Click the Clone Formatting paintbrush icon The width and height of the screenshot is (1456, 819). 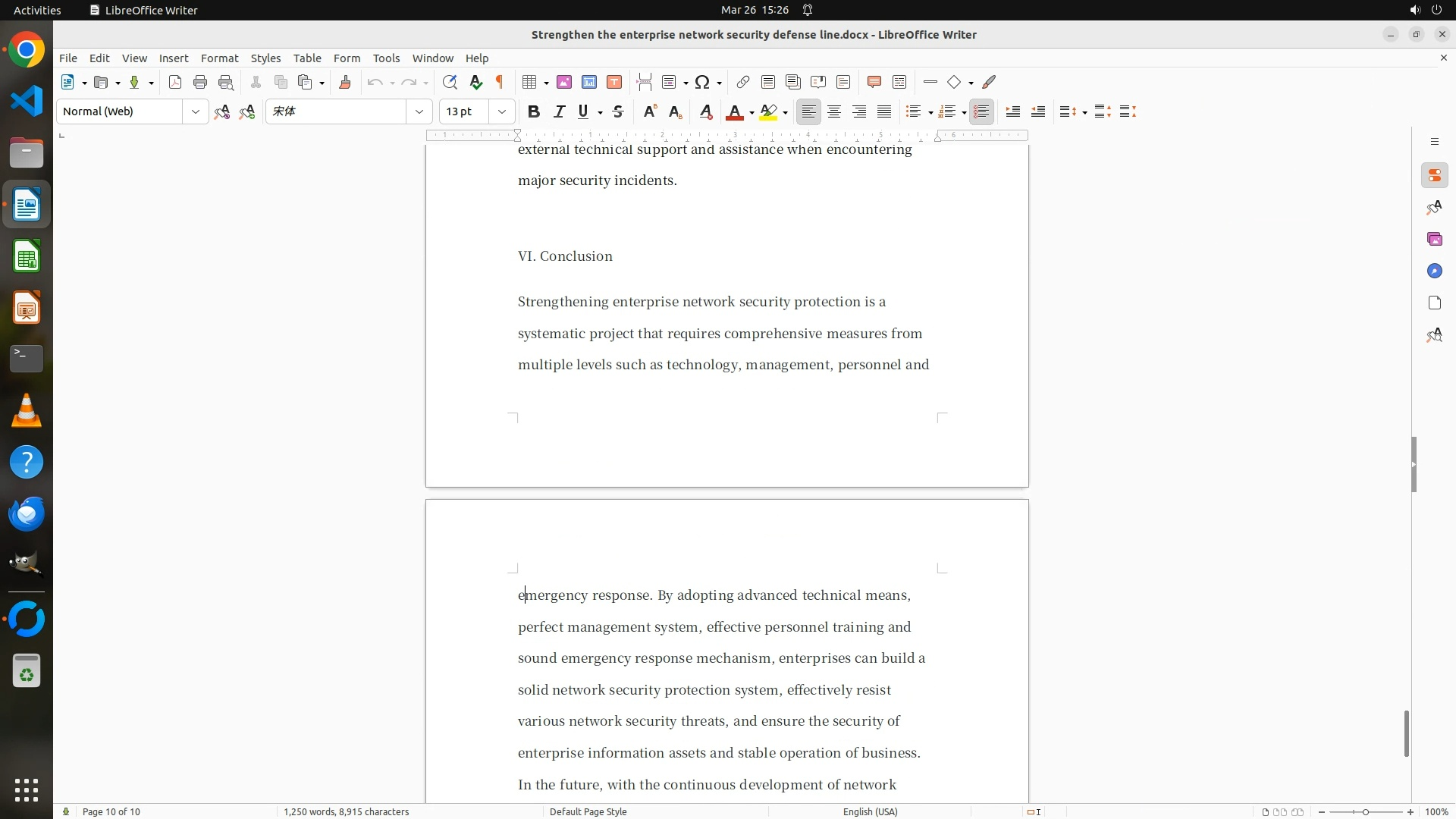coord(345,83)
